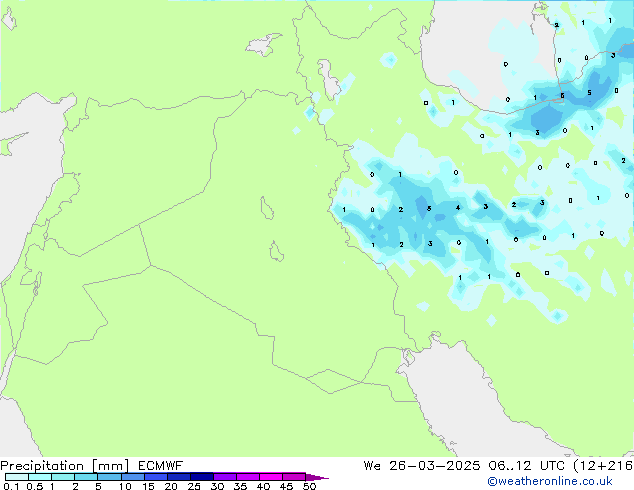The width and height of the screenshot is (634, 490).
Task: Click the 'ECMWF' model label
Action: click(161, 466)
